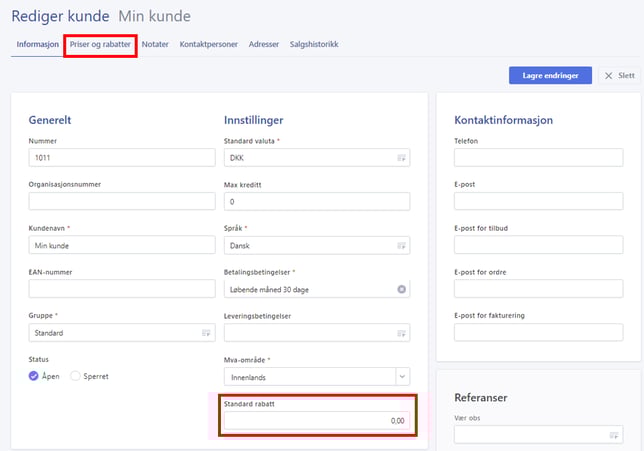
Task: Clear Betalingsbetingelser with the X icon
Action: (401, 290)
